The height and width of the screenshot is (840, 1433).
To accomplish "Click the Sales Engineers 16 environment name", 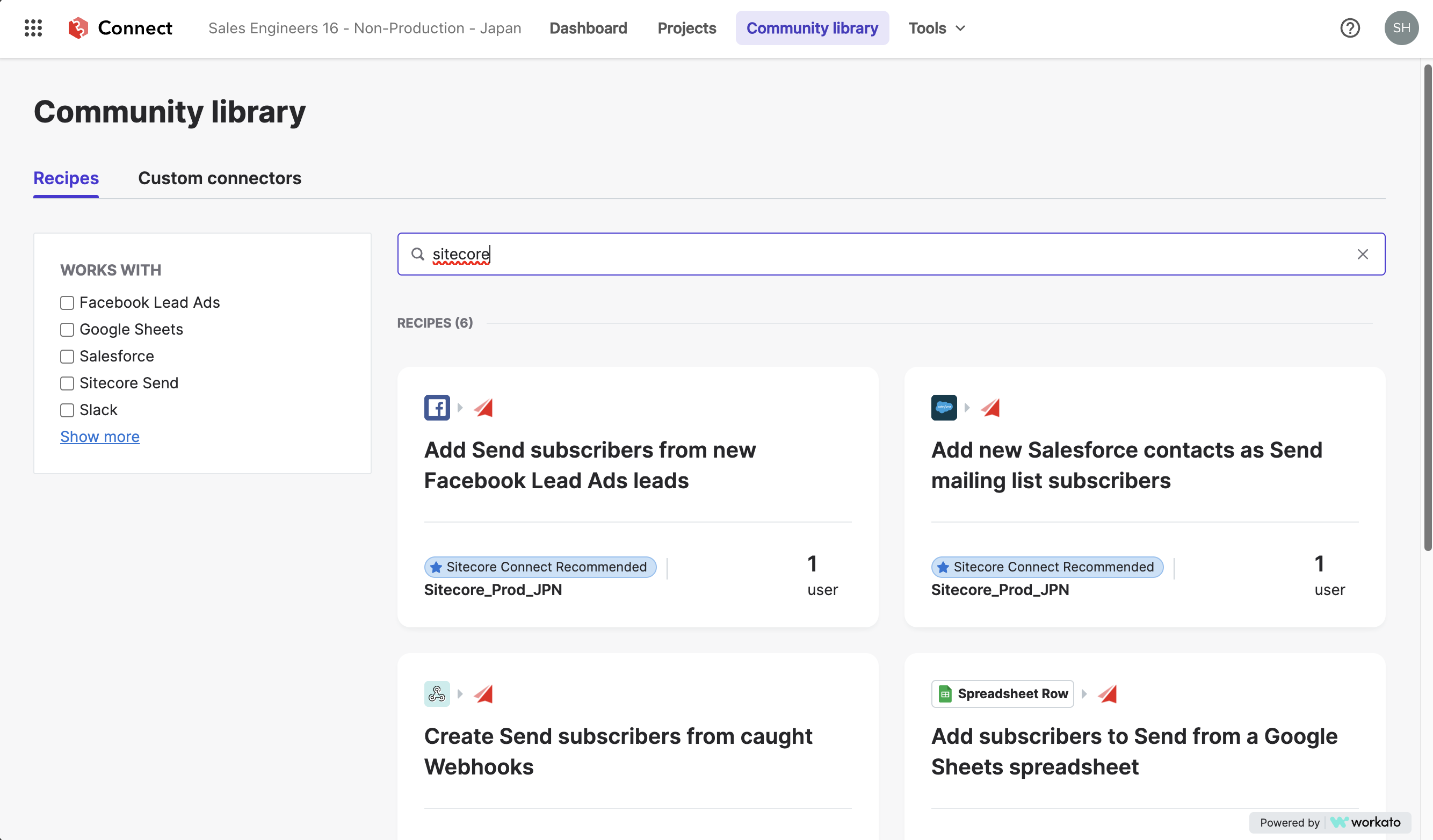I will [x=365, y=28].
